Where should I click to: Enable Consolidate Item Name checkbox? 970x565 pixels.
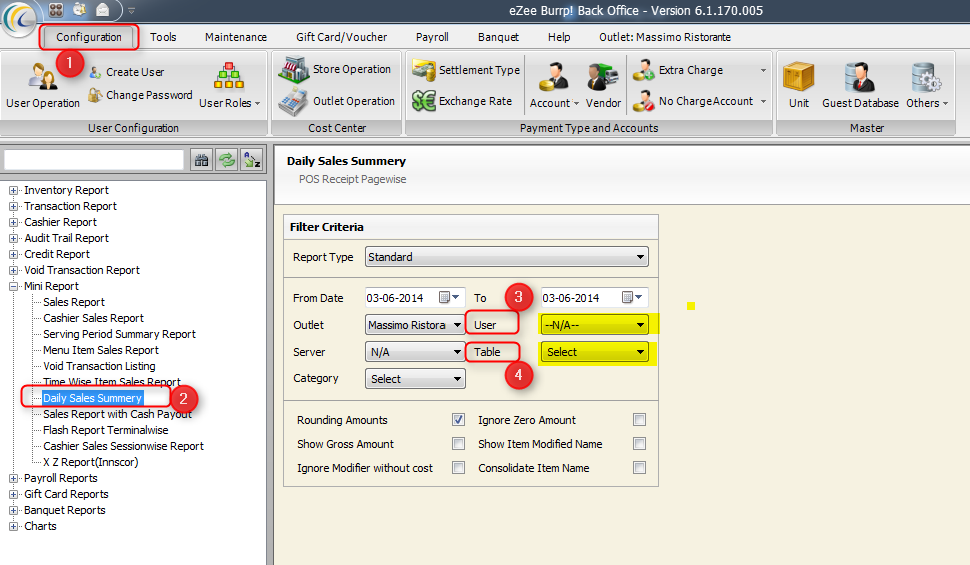(640, 468)
